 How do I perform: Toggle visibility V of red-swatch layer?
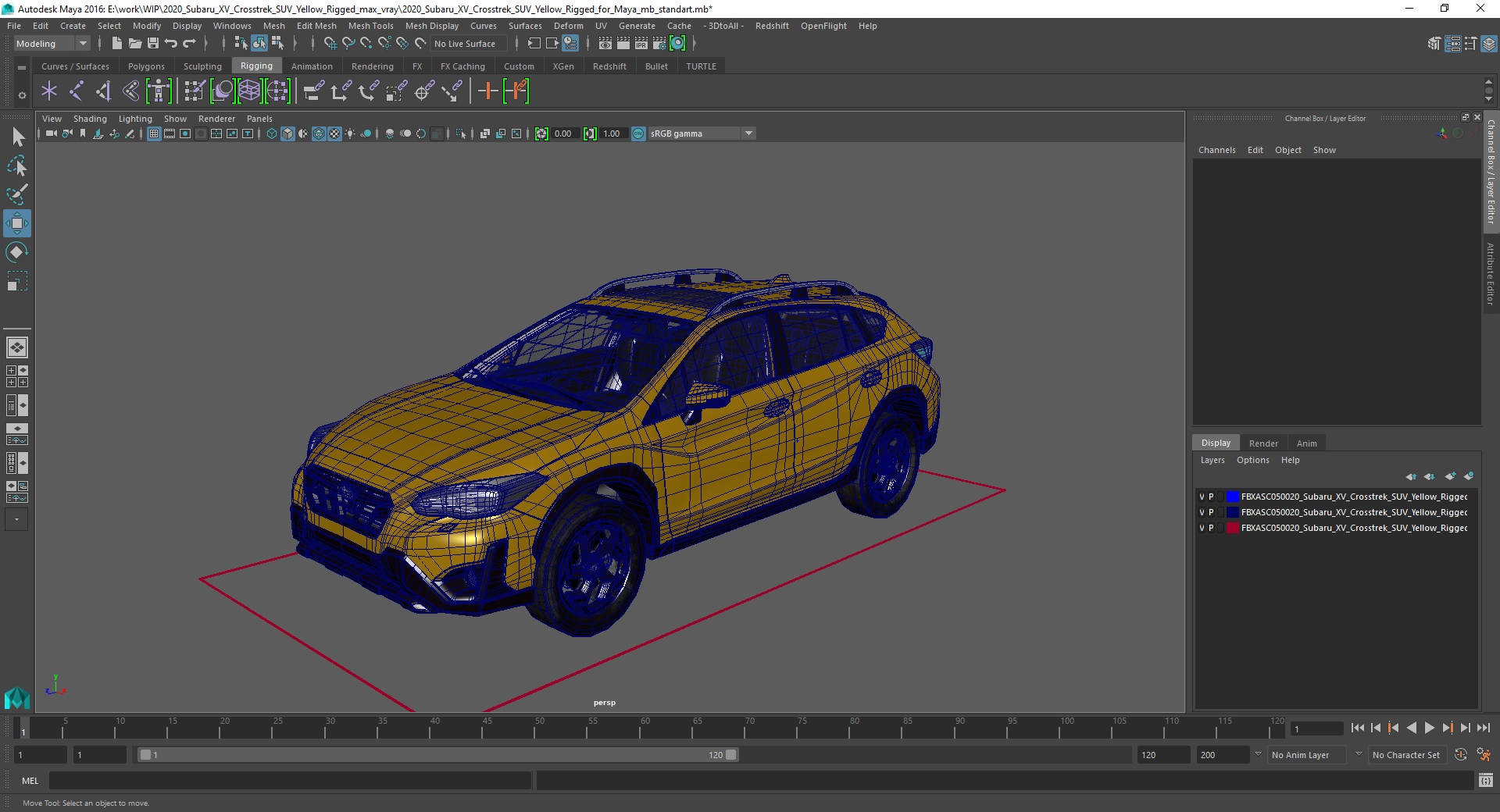tap(1202, 528)
